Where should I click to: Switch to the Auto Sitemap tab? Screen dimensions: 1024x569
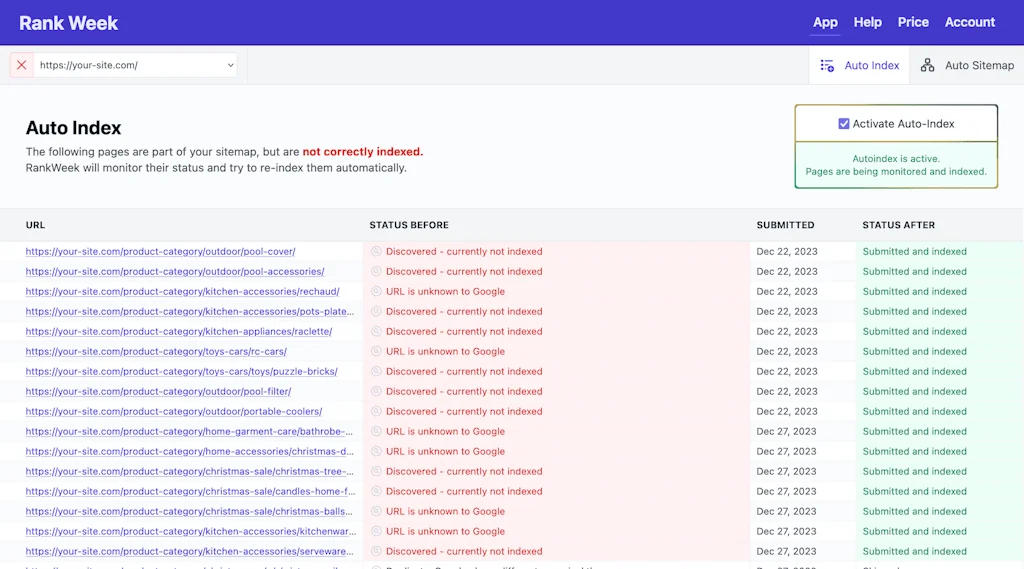click(967, 65)
